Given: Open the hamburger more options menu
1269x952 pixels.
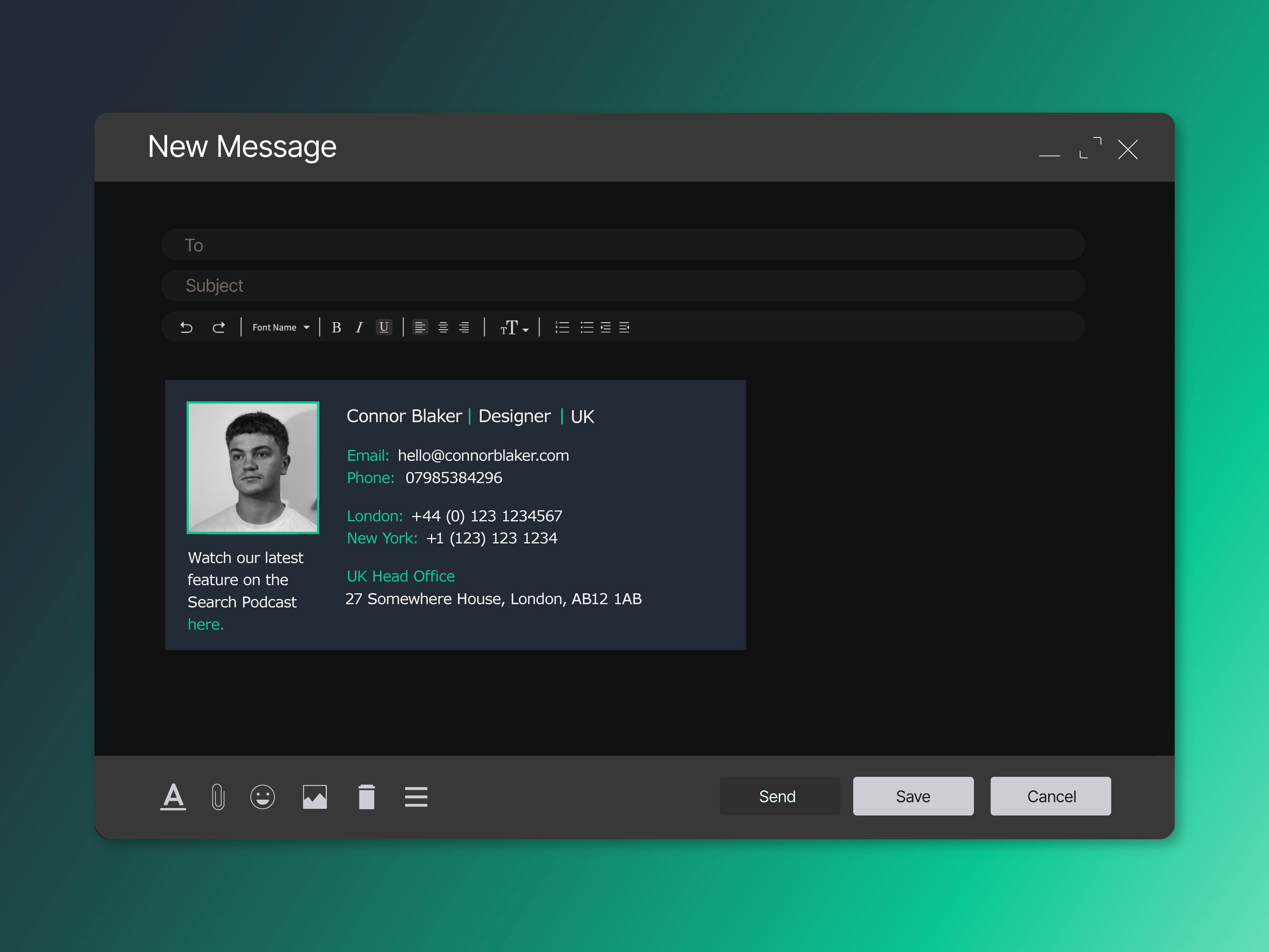Looking at the screenshot, I should (x=416, y=797).
